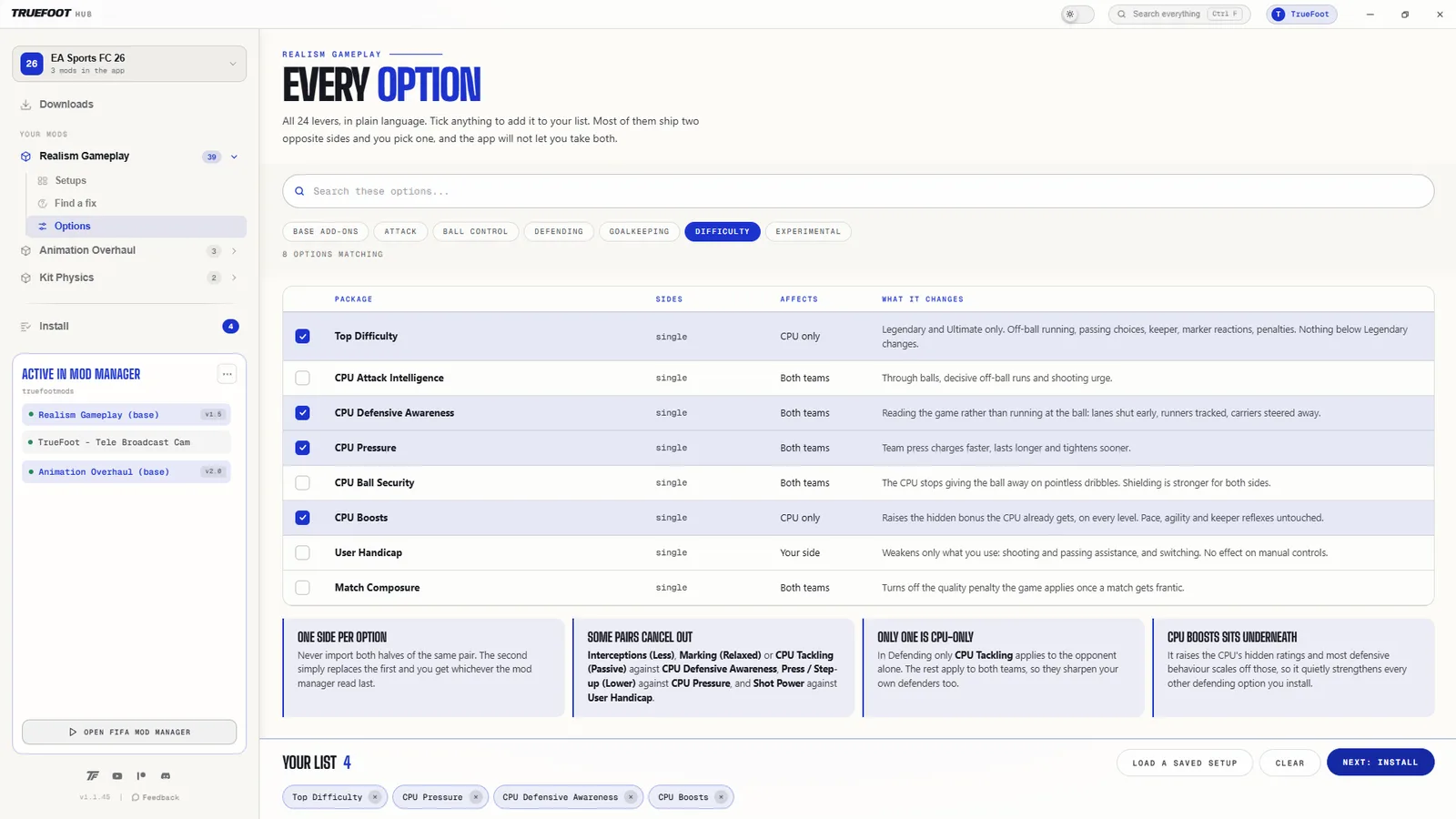Check the CPU Ball Security checkbox
The width and height of the screenshot is (1456, 819).
tap(303, 483)
